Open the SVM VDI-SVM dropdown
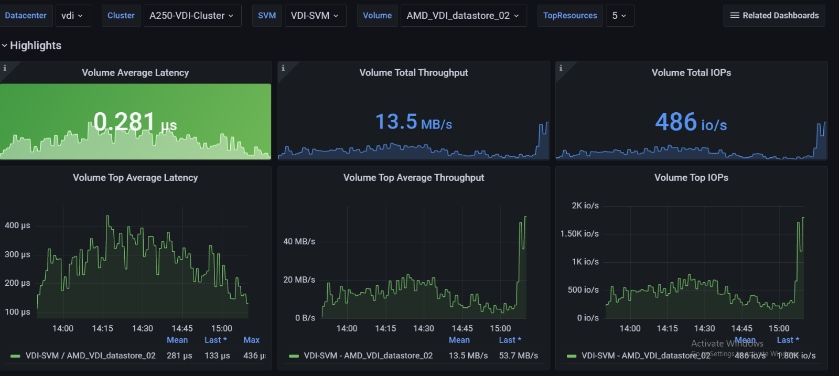 [315, 16]
